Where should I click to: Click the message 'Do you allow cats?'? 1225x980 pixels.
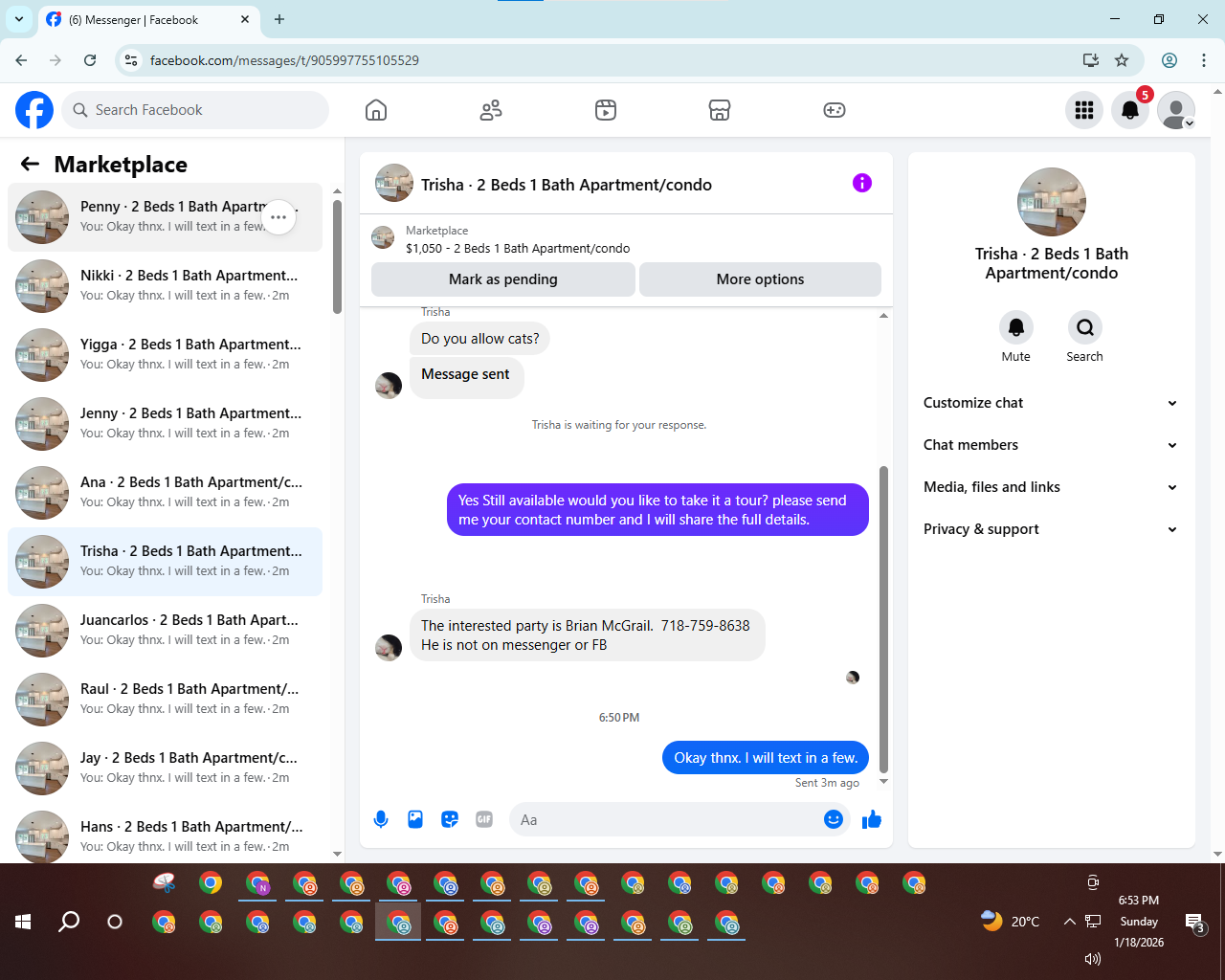(479, 339)
